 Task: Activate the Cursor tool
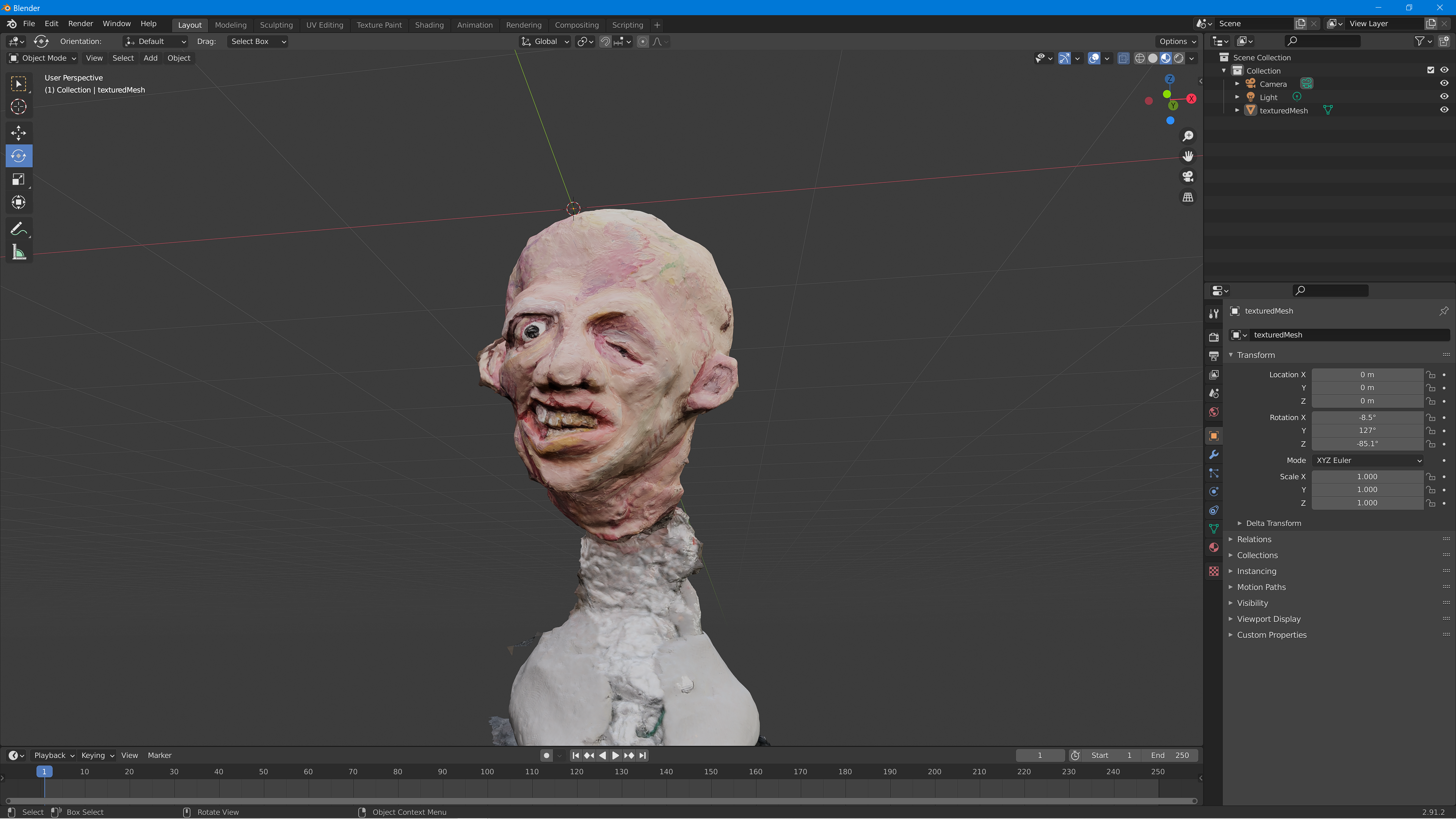19,107
